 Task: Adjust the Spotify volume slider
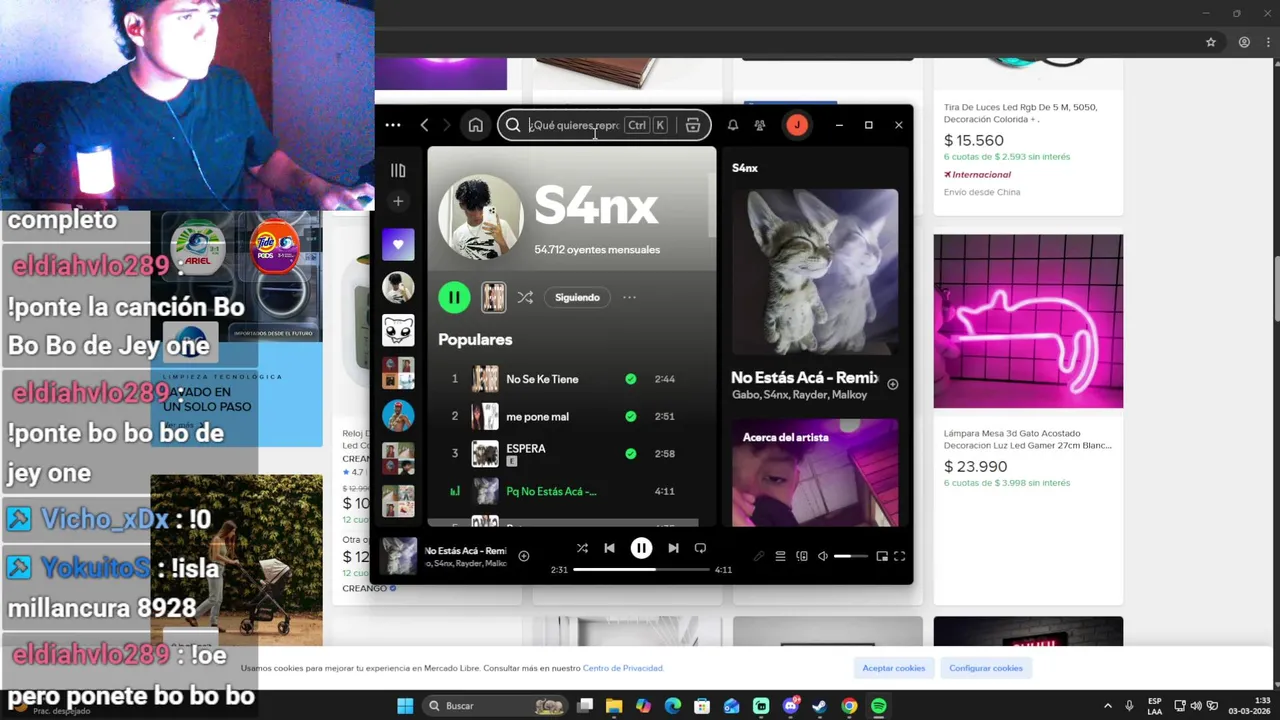click(x=851, y=556)
